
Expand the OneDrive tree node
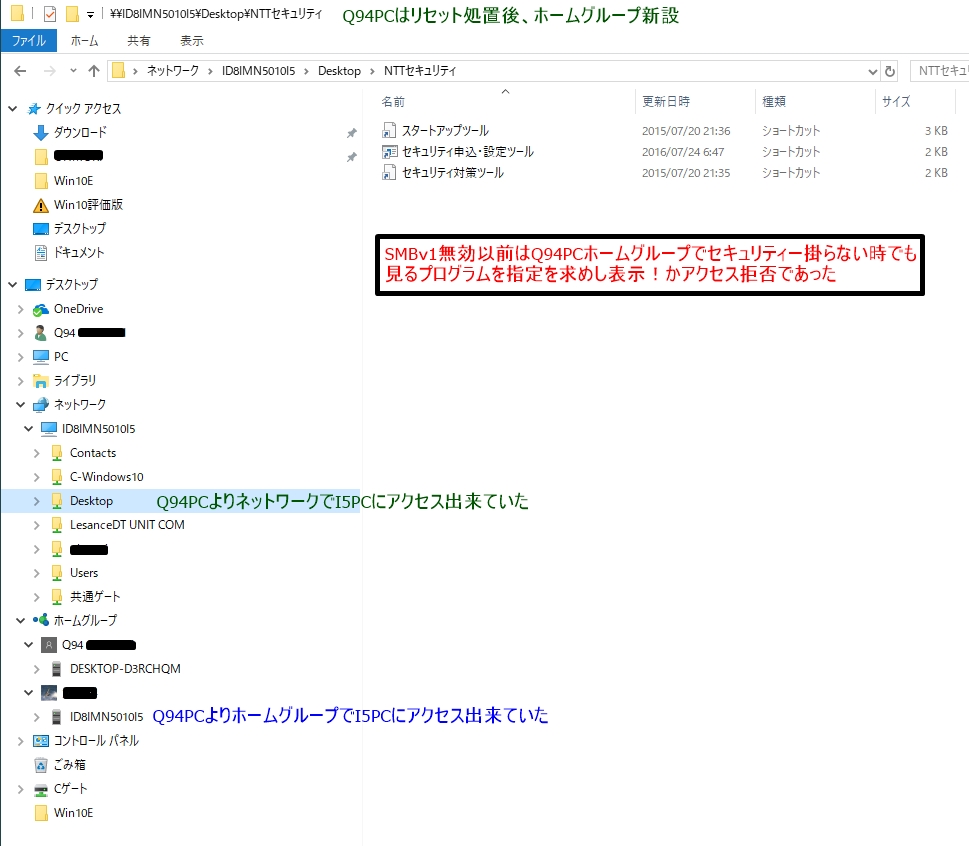(20, 309)
